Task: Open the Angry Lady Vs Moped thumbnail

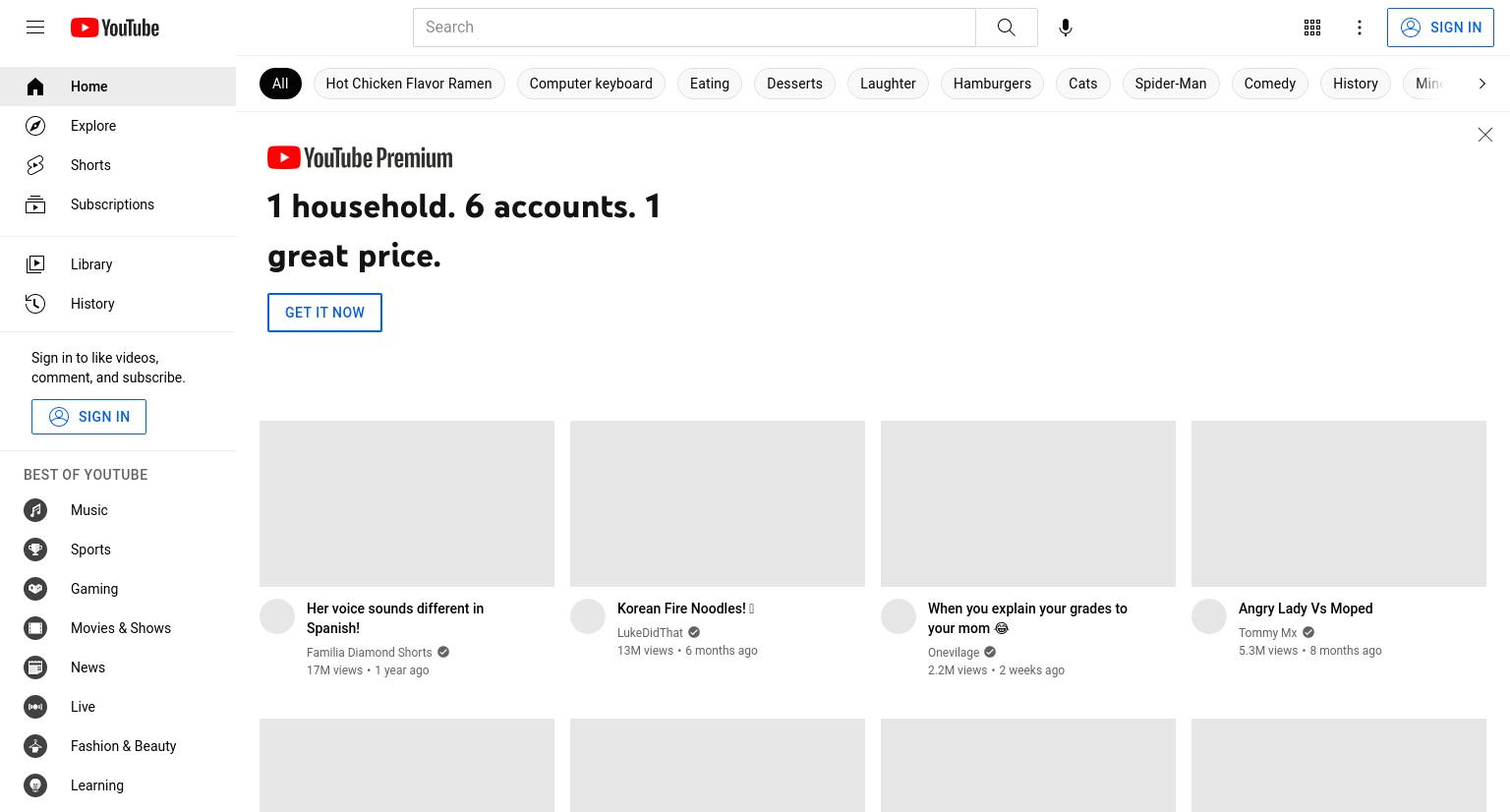Action: 1339,503
